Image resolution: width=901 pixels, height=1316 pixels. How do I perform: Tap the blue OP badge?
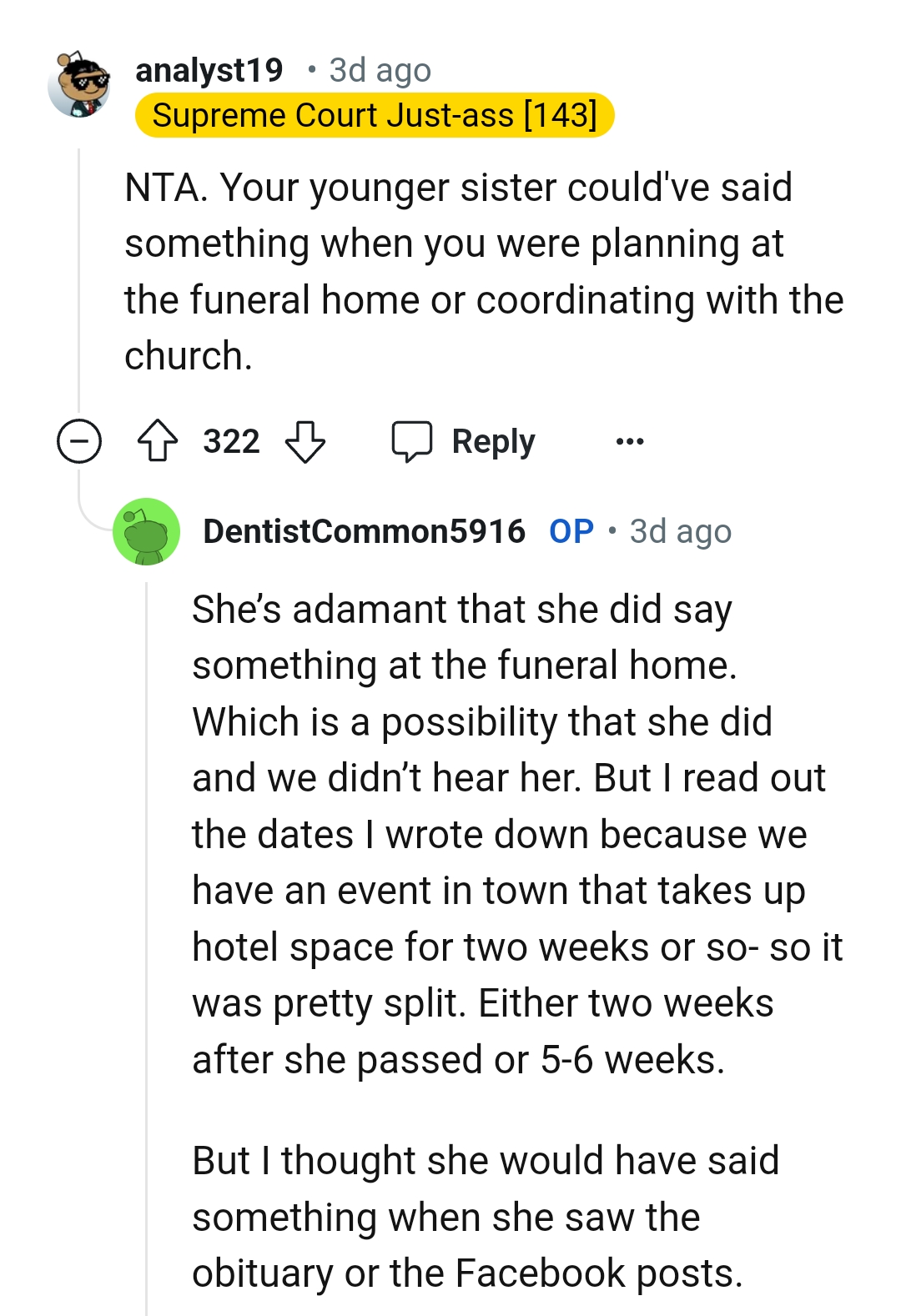pos(571,531)
